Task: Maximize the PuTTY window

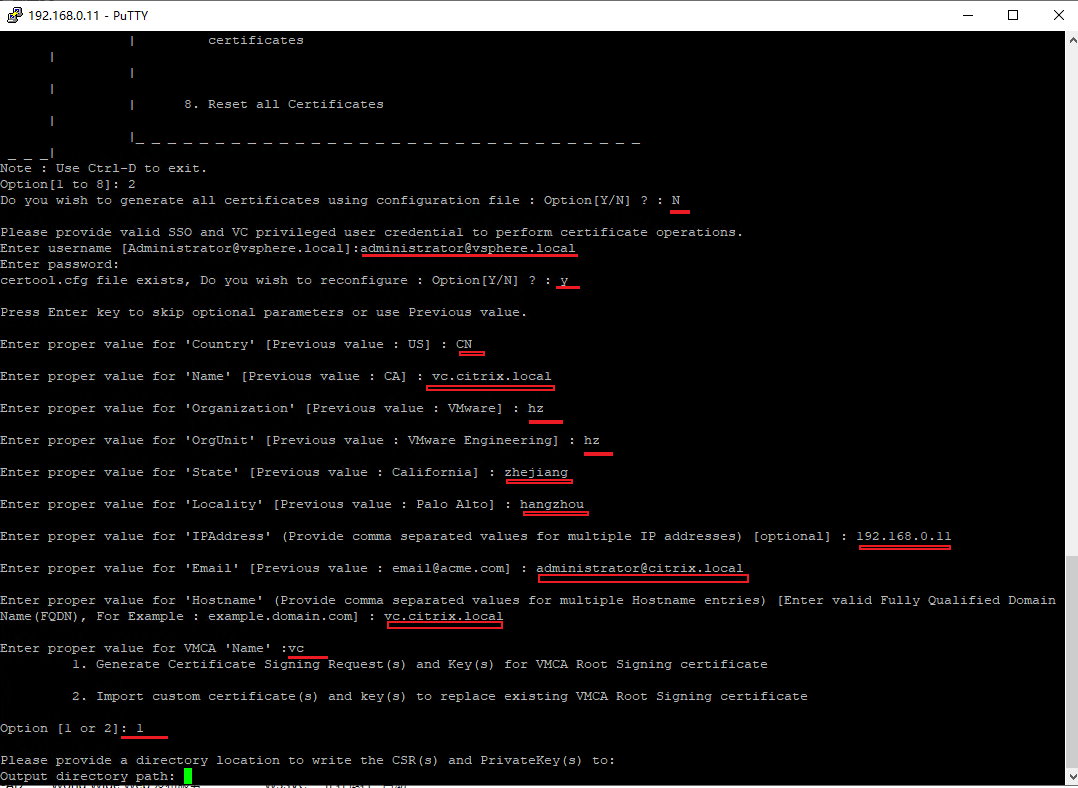Action: pyautogui.click(x=1013, y=15)
